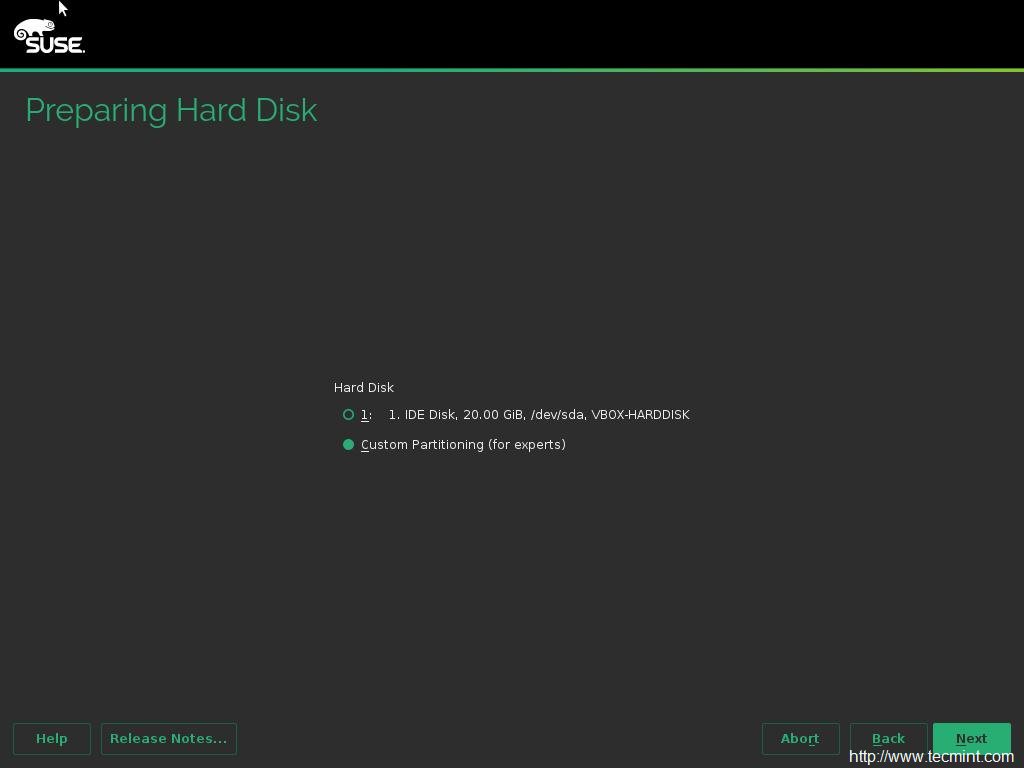Viewport: 1024px width, 768px height.
Task: Proceed with the Next button
Action: (972, 739)
